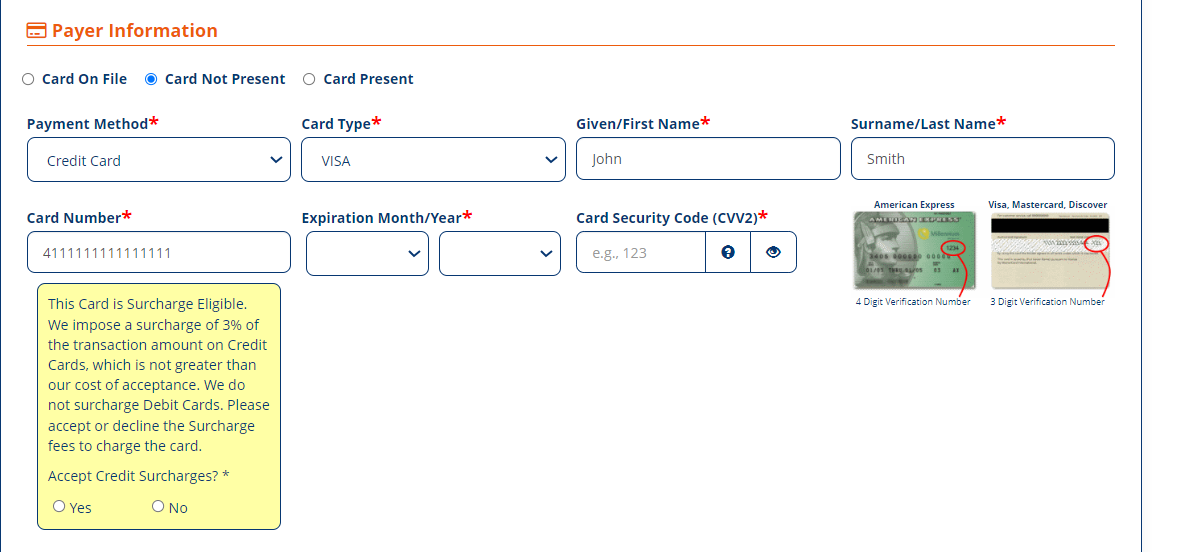Click the American Express card example image
Viewport: 1202px width, 552px height.
click(x=913, y=250)
